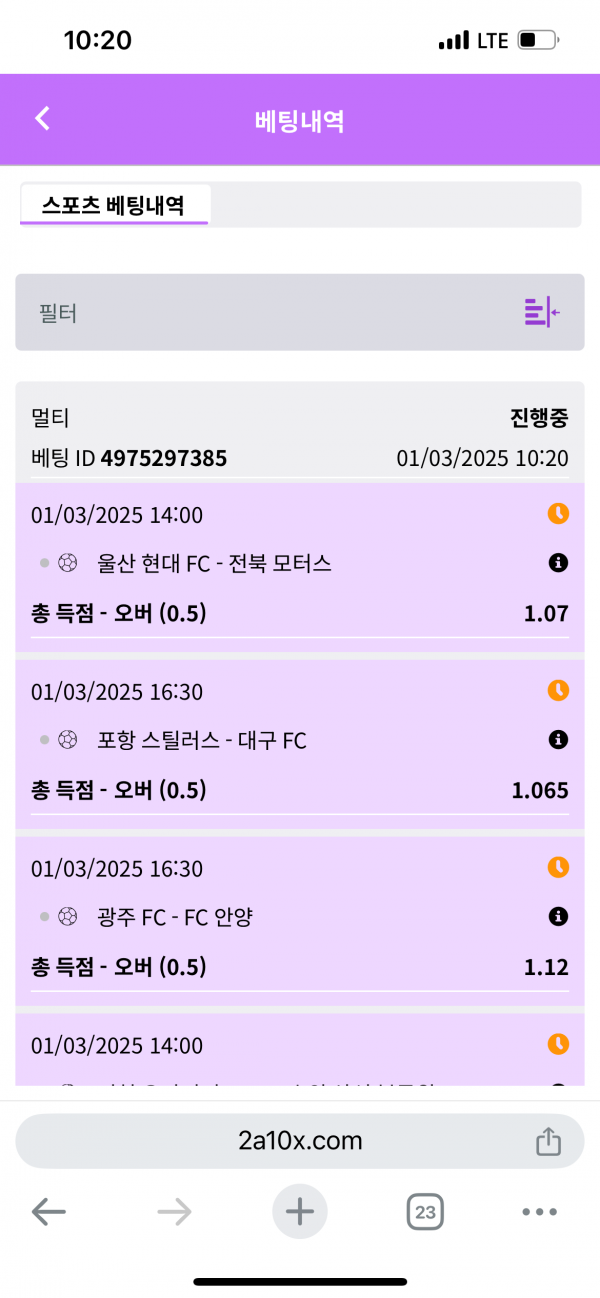
Task: Open 포항 스틸러스 - 대구 FC match
Action: pos(202,741)
